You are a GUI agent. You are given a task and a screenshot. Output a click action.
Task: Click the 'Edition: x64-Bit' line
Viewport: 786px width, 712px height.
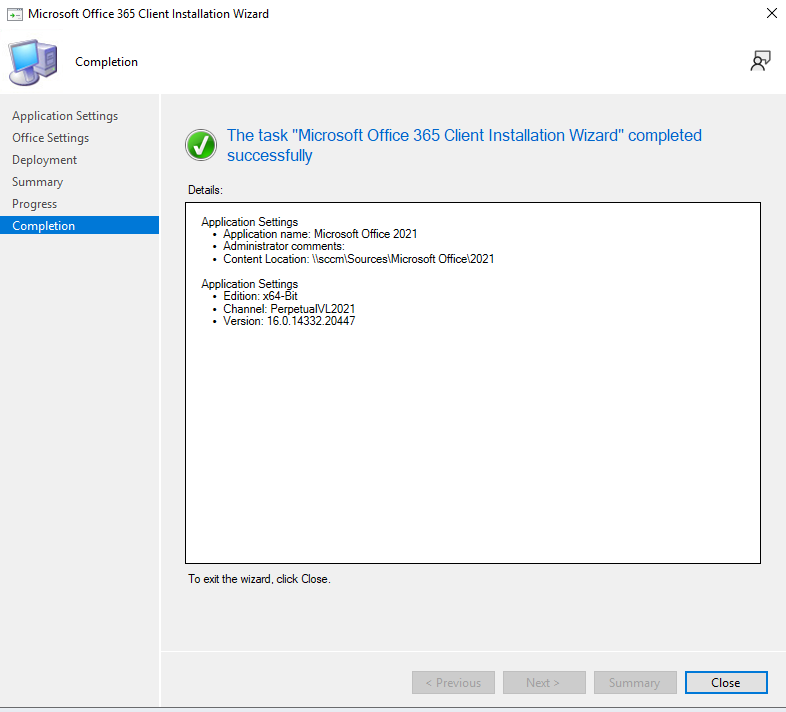point(260,296)
